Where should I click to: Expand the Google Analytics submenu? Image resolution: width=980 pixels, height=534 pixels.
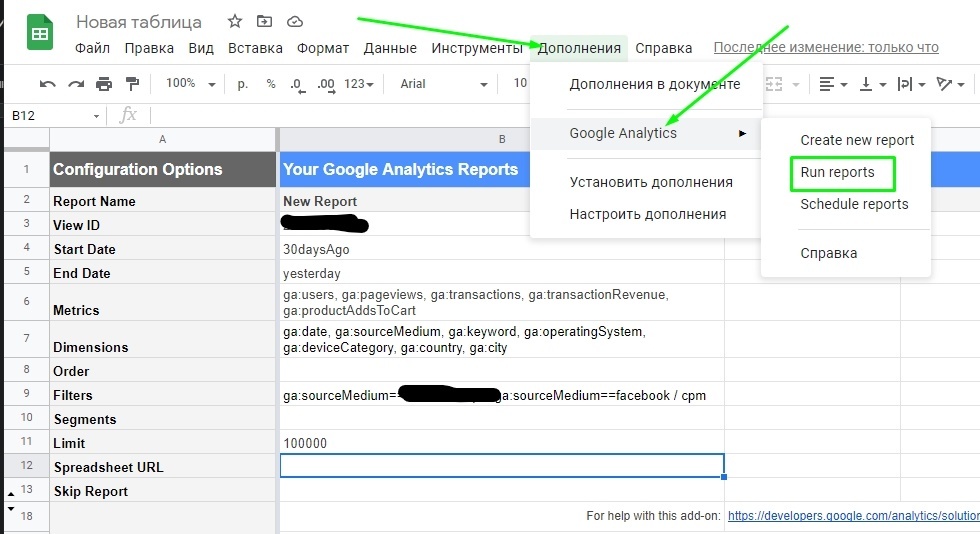[646, 133]
